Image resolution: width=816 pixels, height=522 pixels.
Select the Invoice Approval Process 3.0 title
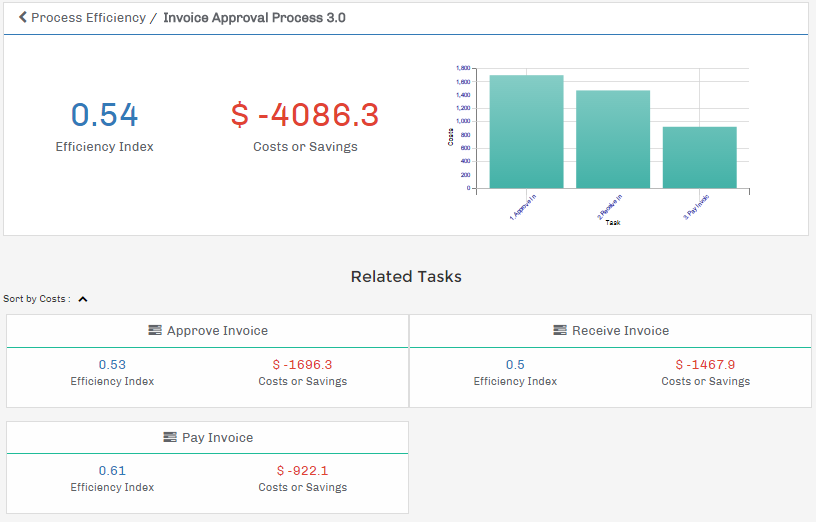(x=254, y=18)
